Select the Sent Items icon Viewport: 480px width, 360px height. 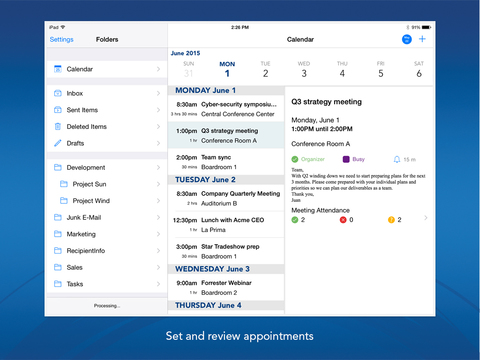[x=58, y=110]
